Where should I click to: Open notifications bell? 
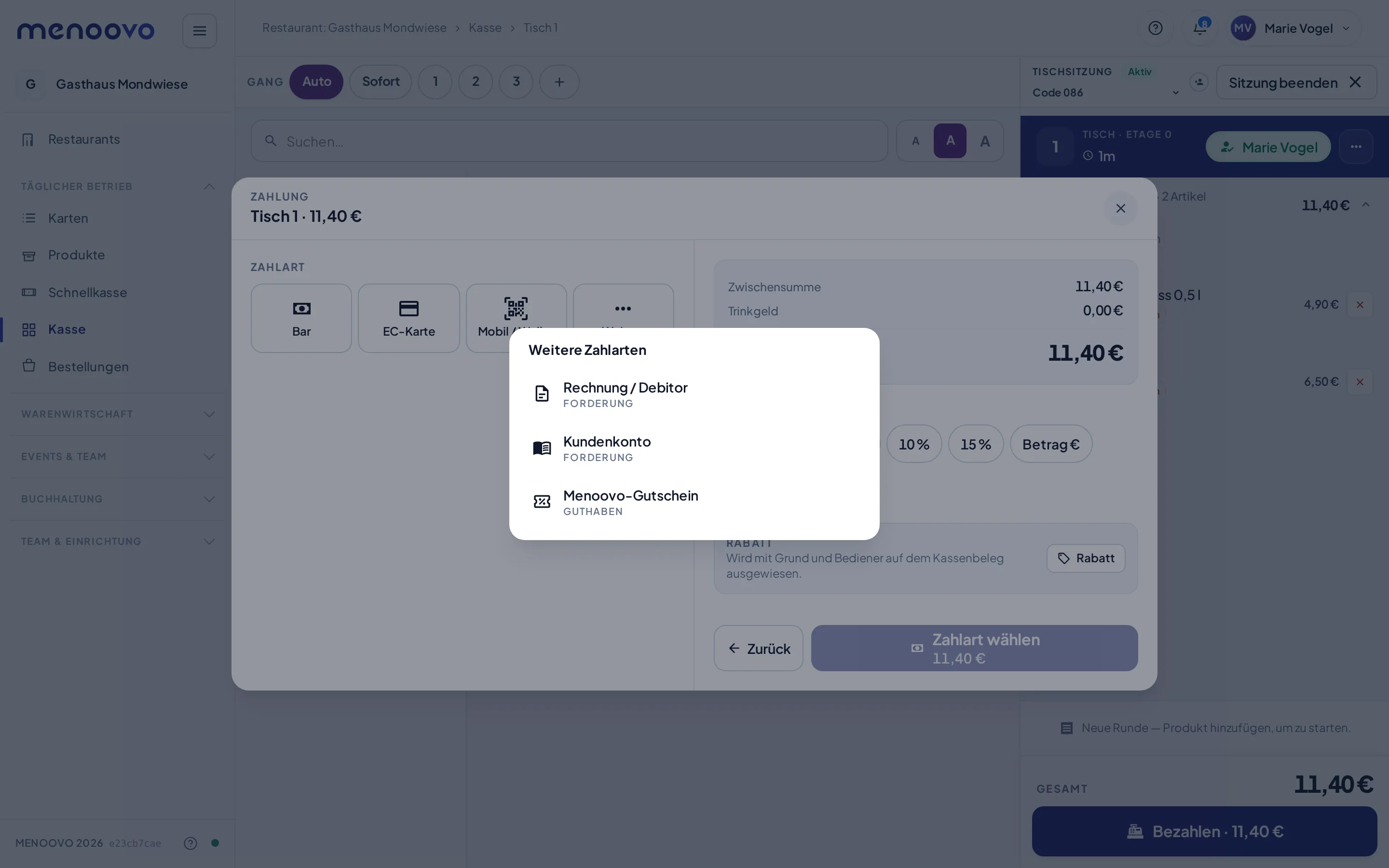1199,28
